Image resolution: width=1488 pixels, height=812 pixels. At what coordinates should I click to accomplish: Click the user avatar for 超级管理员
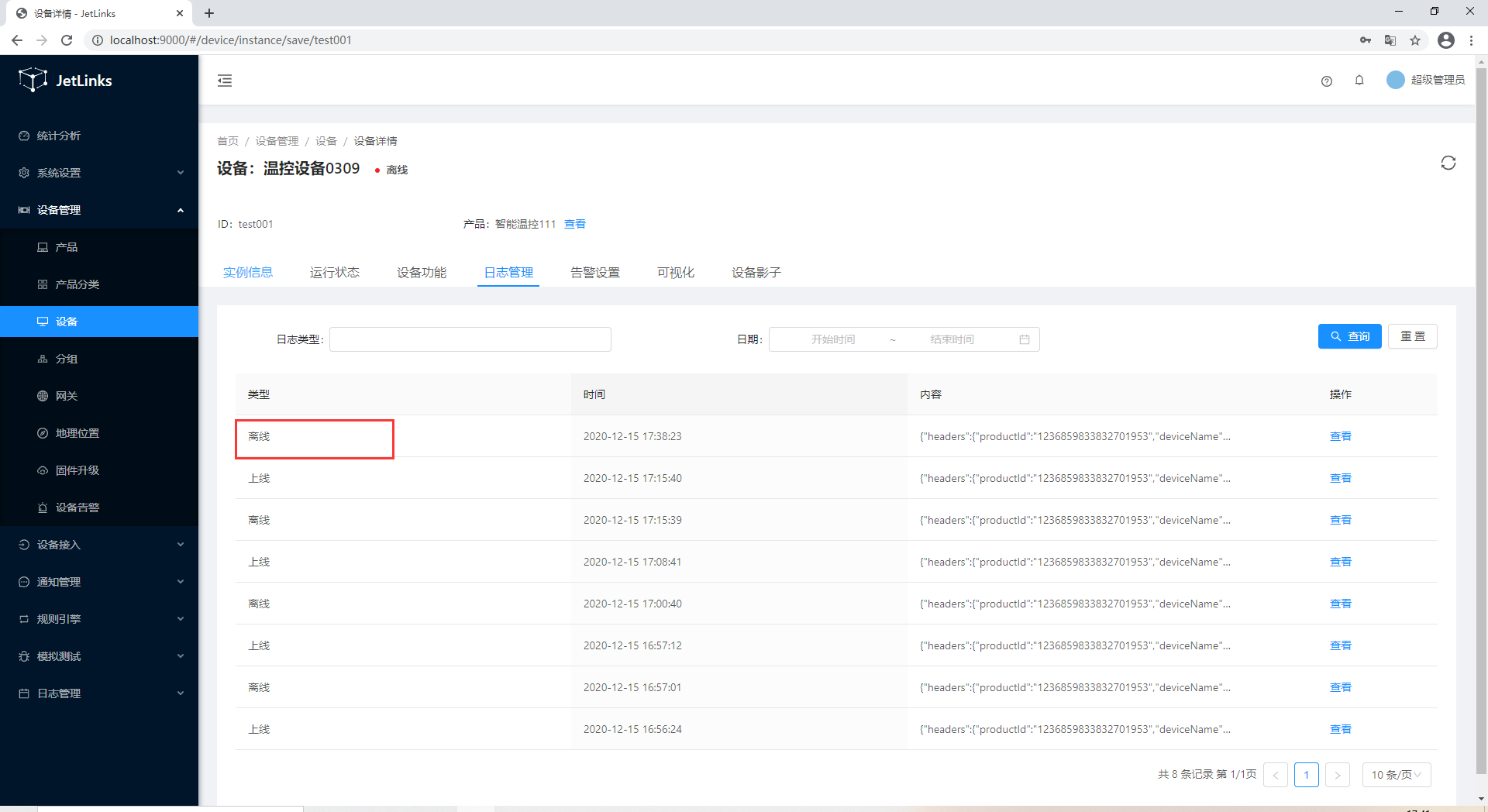pos(1395,80)
